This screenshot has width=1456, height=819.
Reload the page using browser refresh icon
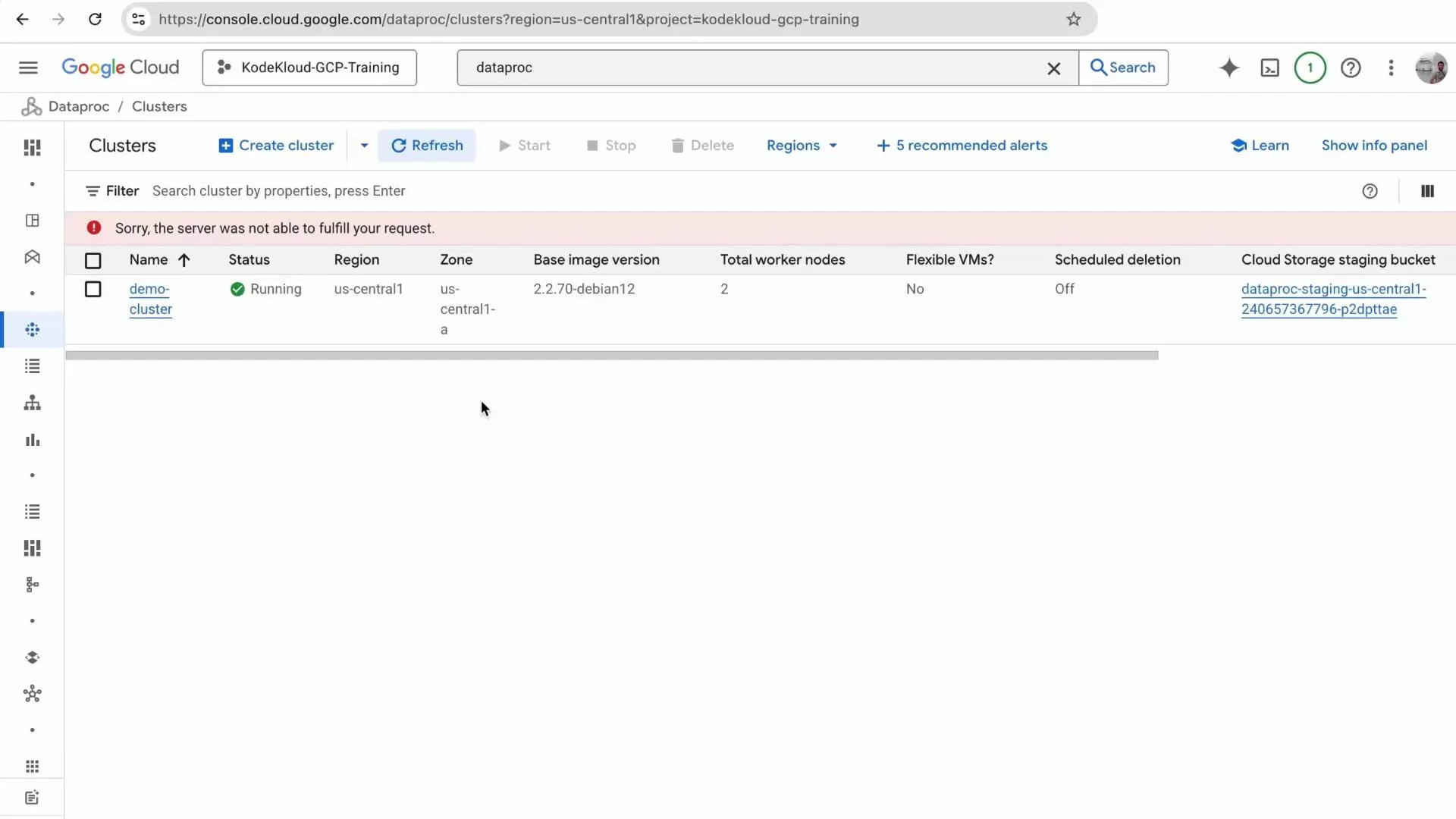(95, 20)
